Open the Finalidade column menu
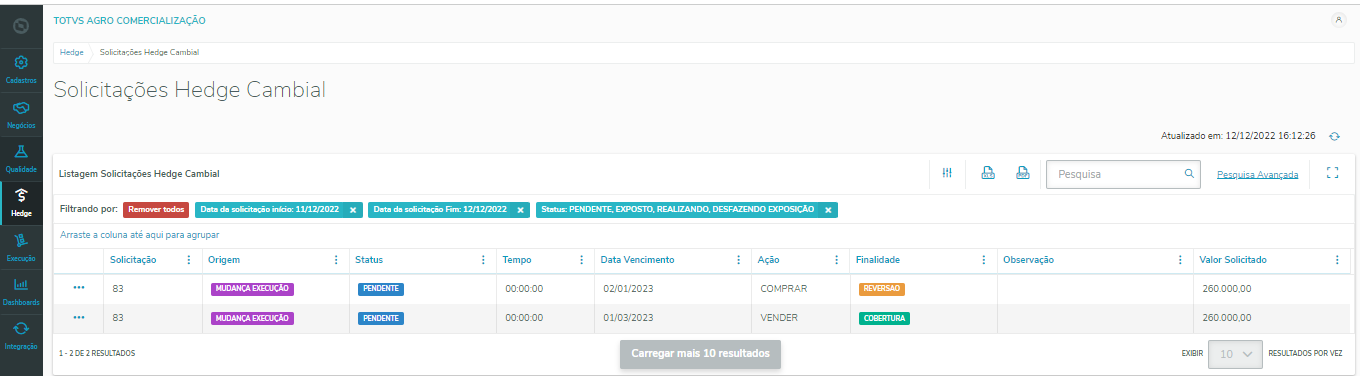The image size is (1360, 376). (x=984, y=260)
